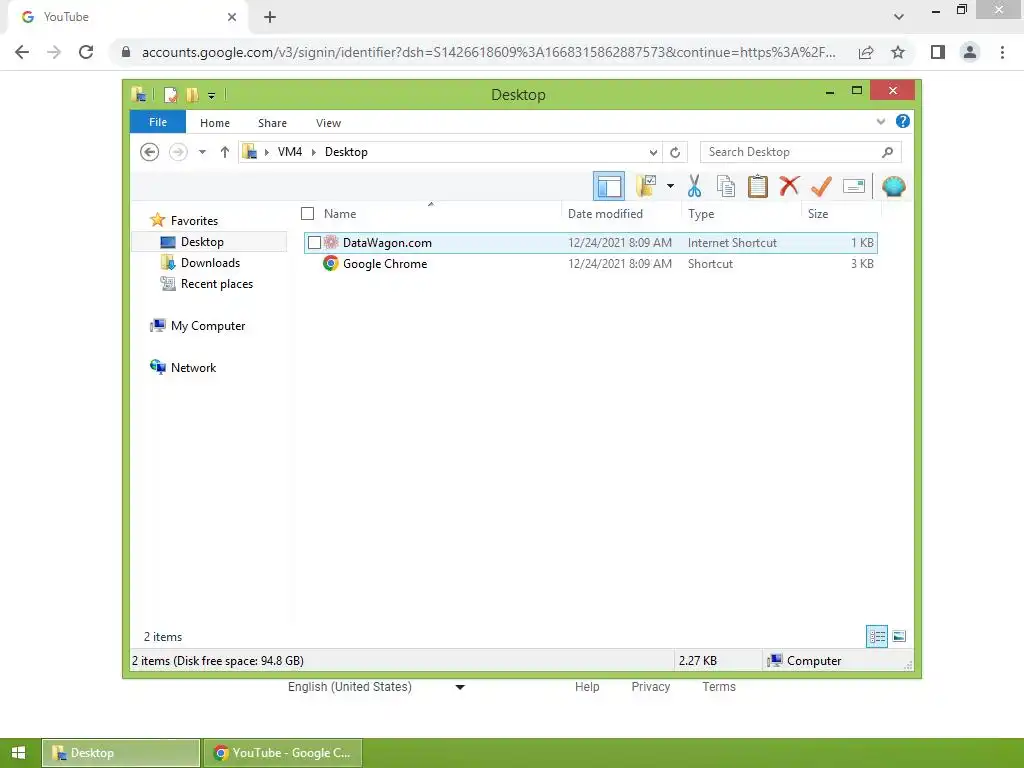Click the orange checkmark toolbar icon
Screen dimensions: 1024x768
[821, 186]
